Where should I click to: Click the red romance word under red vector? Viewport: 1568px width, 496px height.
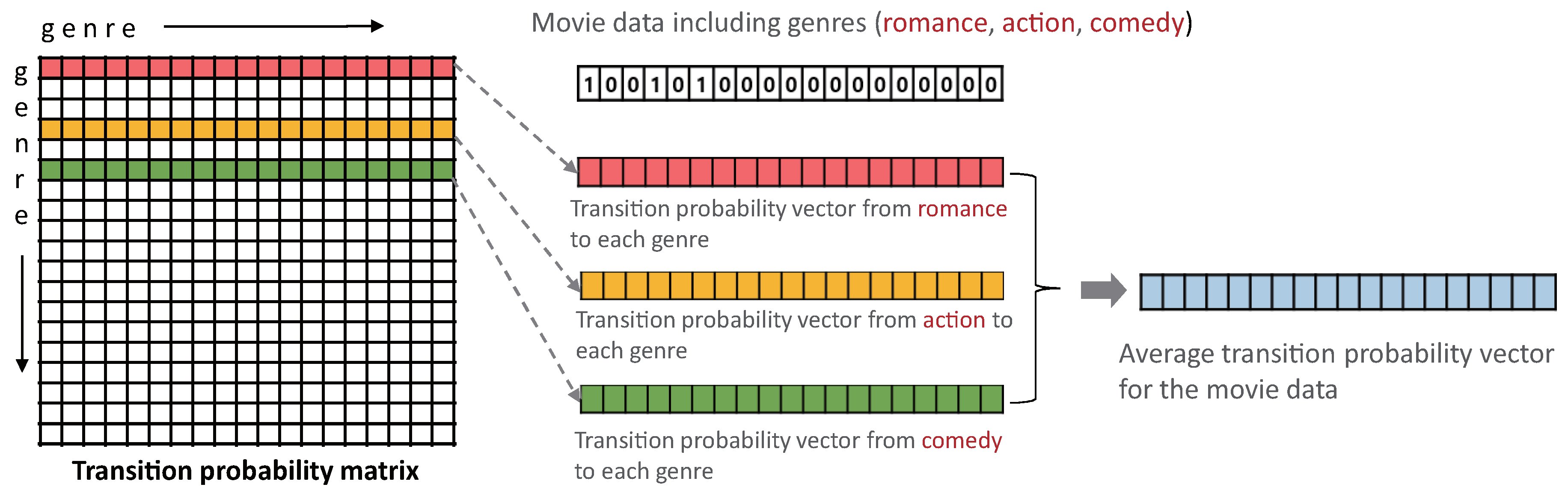click(x=962, y=209)
